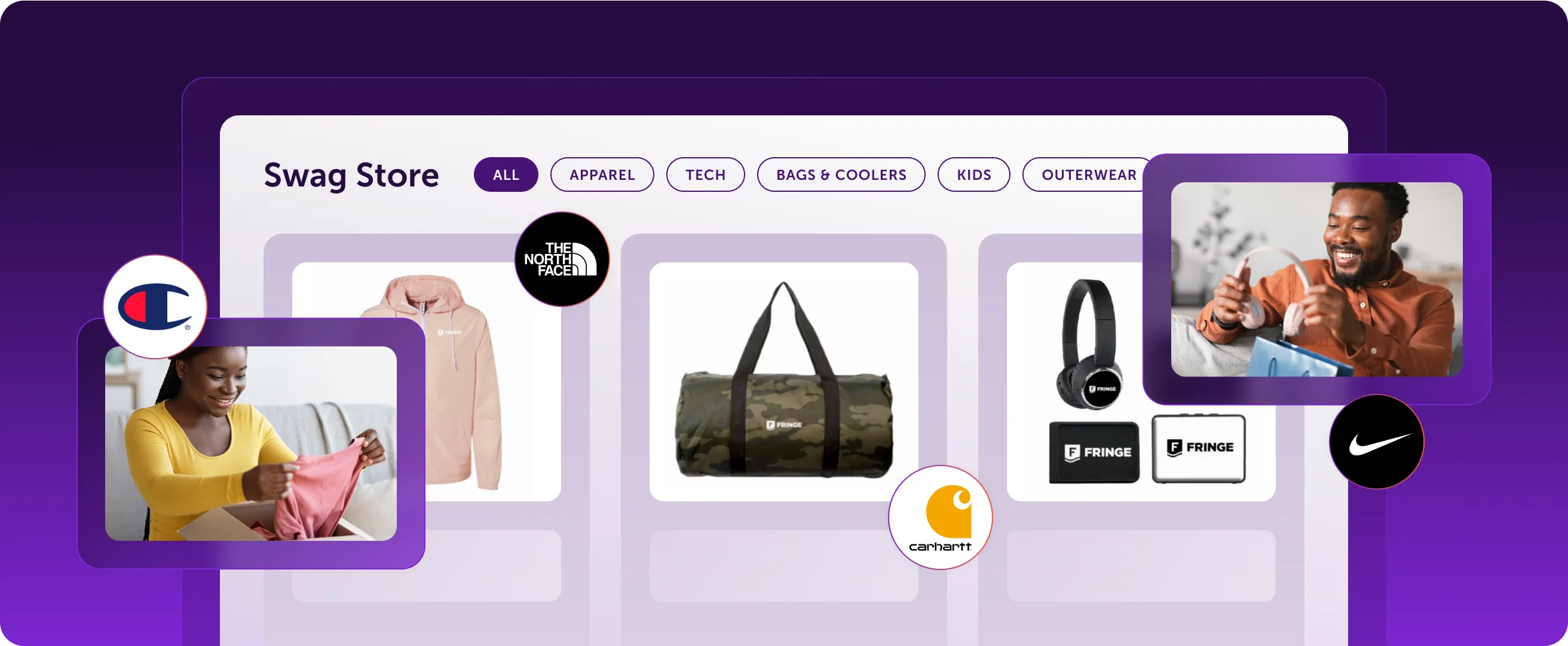Click The North Face logo badge
Screen dimensions: 1568x646
pyautogui.click(x=562, y=259)
